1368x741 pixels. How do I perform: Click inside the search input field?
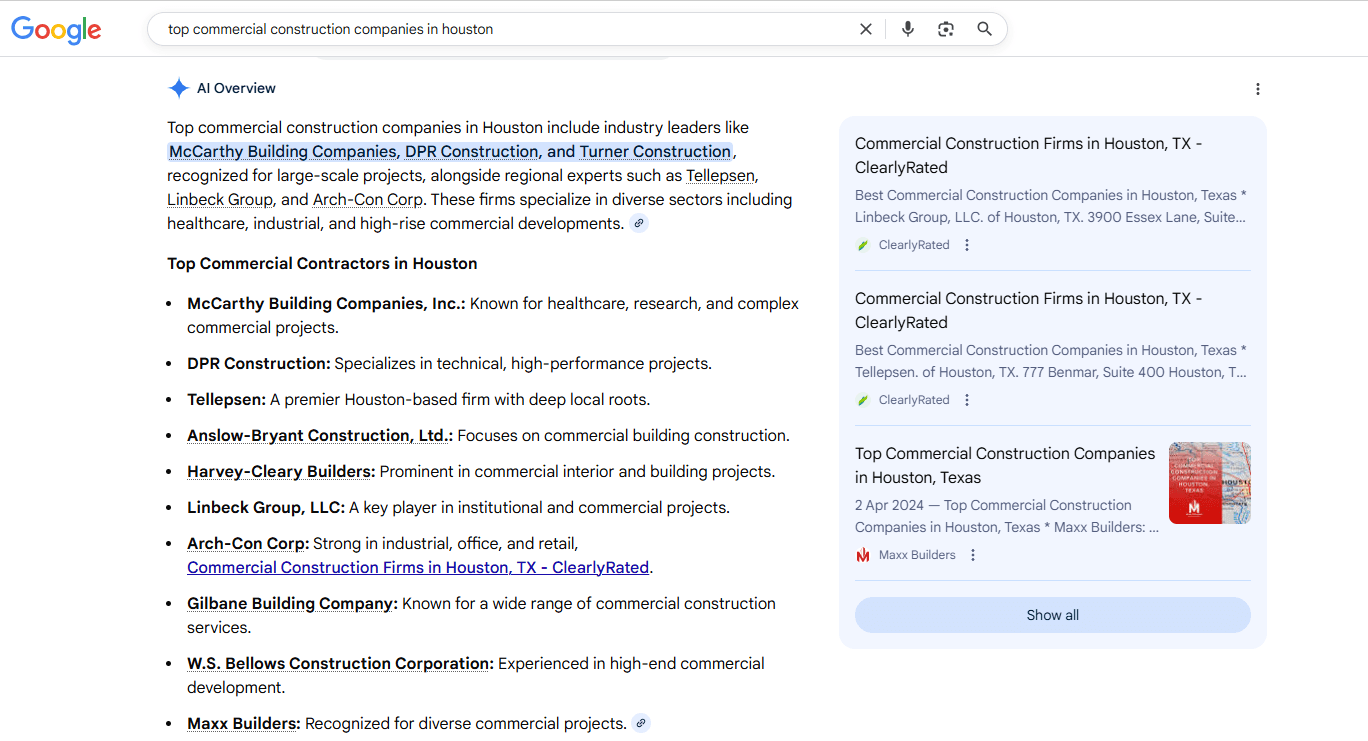[x=500, y=28]
